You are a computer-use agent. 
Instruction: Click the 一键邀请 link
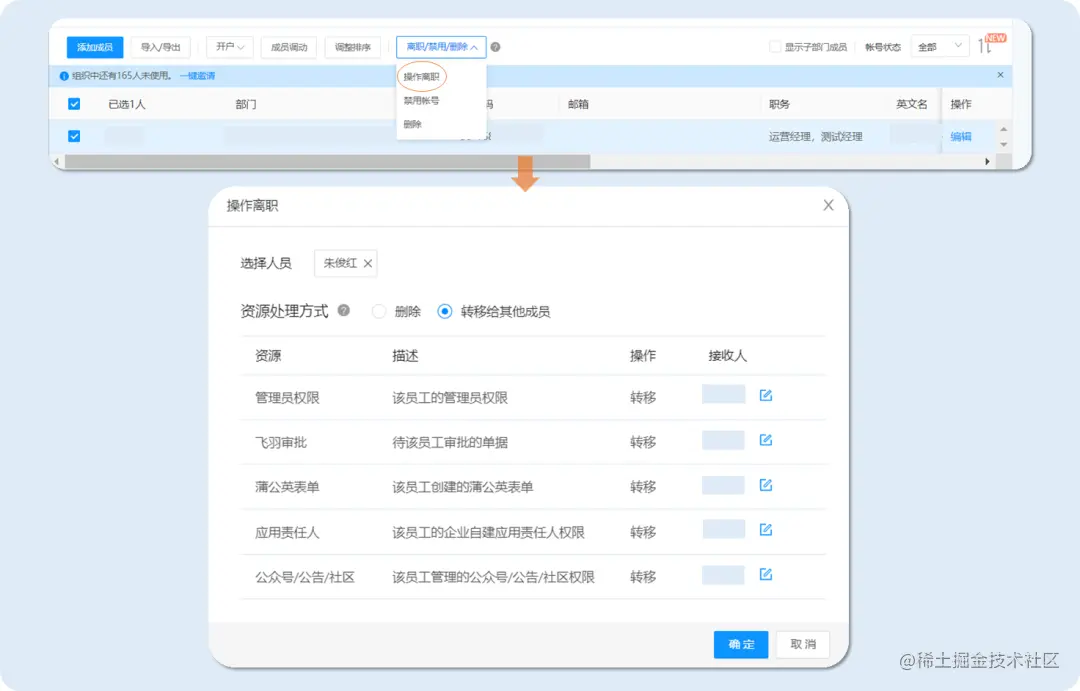point(197,76)
